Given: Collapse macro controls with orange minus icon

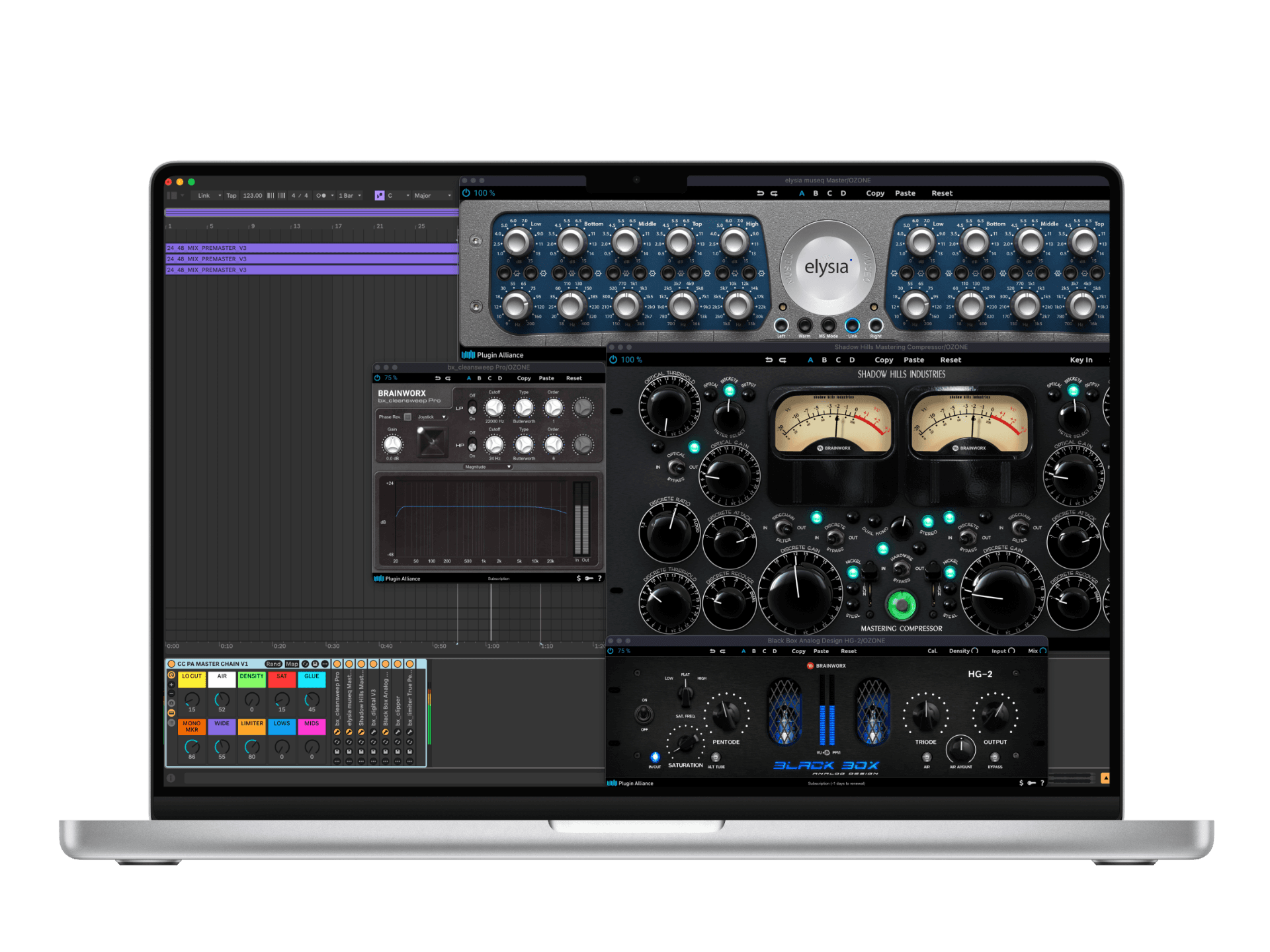Looking at the screenshot, I should [171, 713].
